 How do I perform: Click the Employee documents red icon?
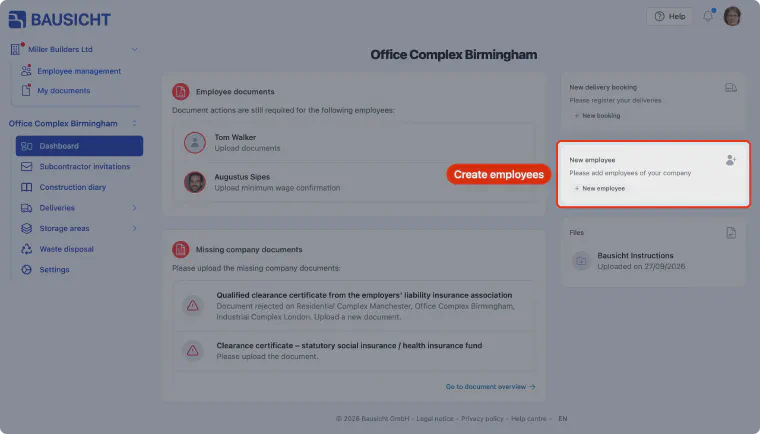(x=180, y=91)
